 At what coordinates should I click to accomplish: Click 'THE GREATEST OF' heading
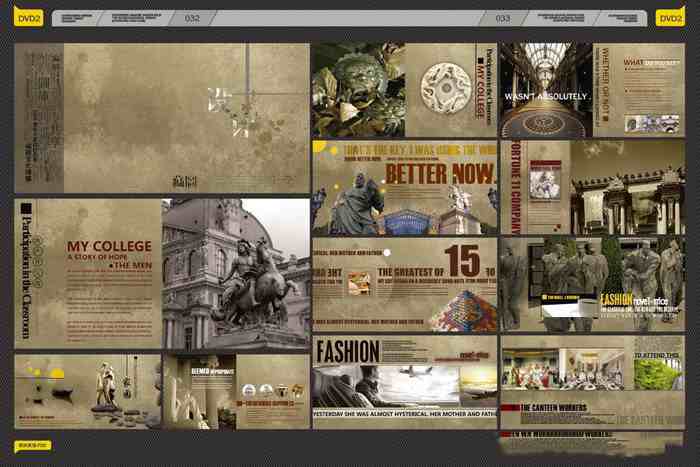[x=411, y=272]
